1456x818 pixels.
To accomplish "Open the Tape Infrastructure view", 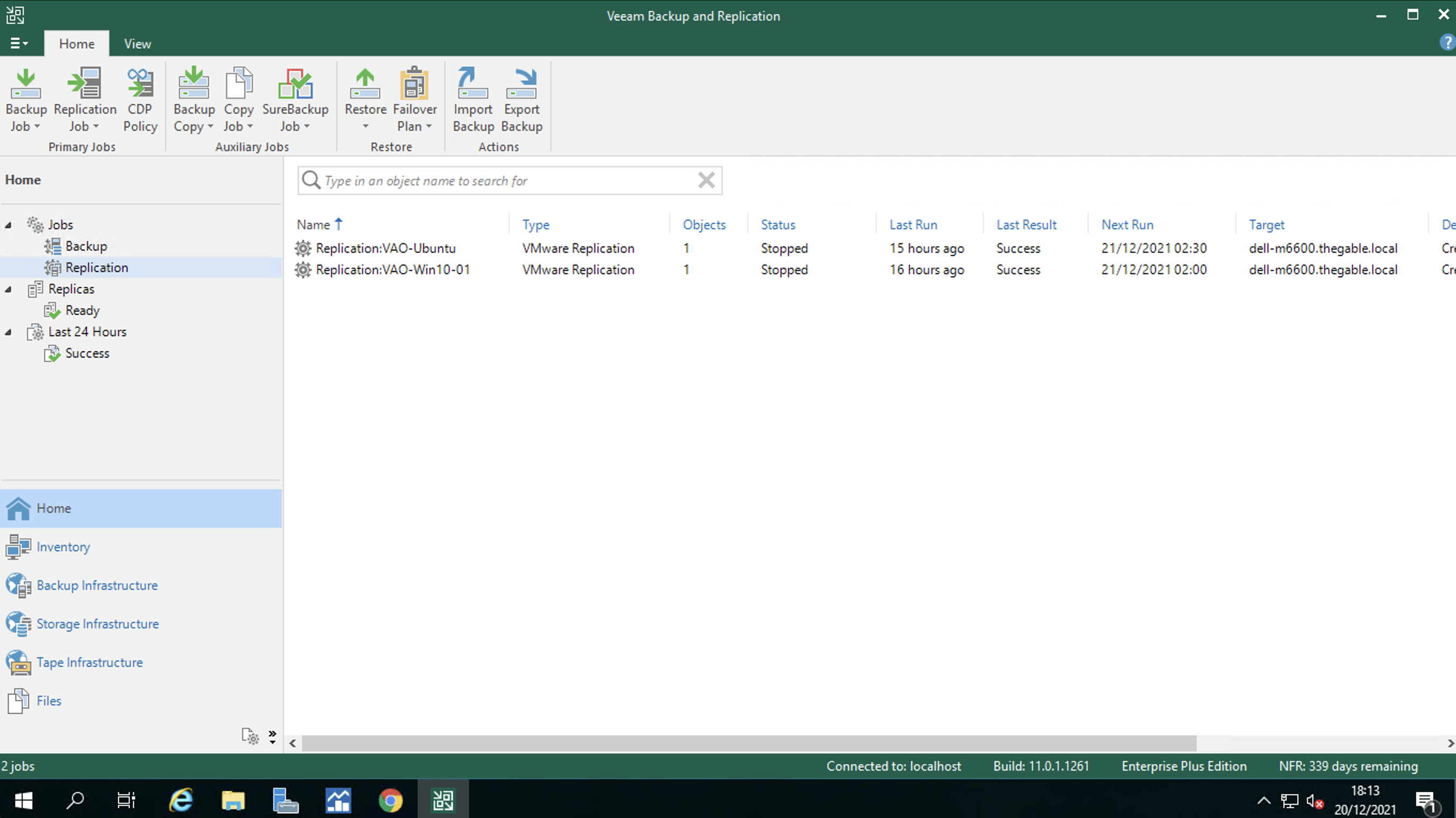I will point(141,662).
